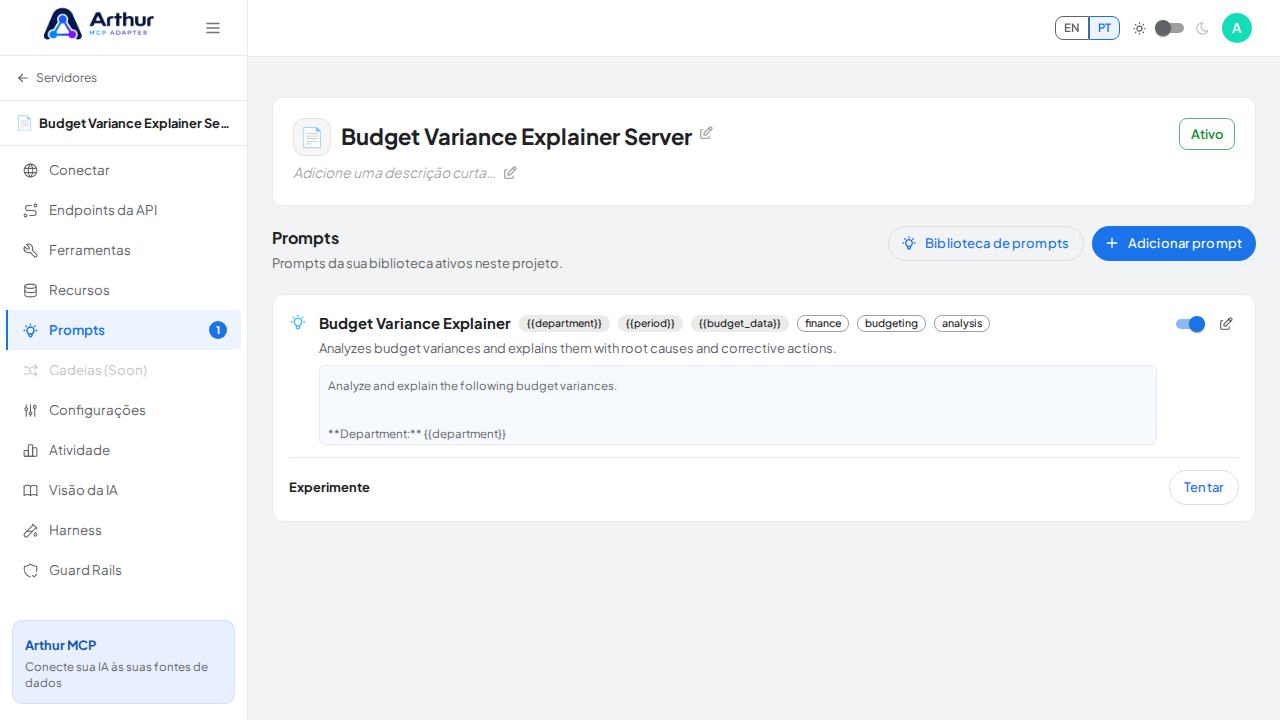Image resolution: width=1280 pixels, height=720 pixels.
Task: Click the Arthur MCP Adapter logo
Action: tap(99, 24)
